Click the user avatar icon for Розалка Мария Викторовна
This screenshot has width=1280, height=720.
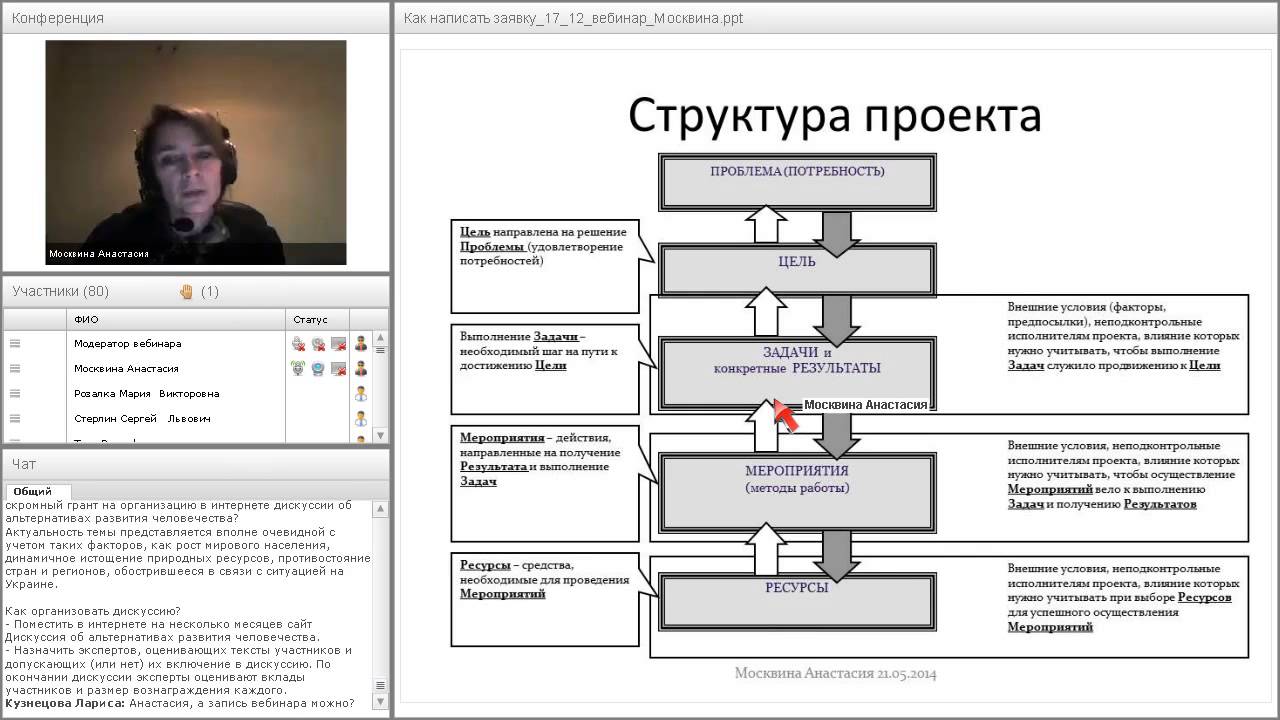click(361, 394)
